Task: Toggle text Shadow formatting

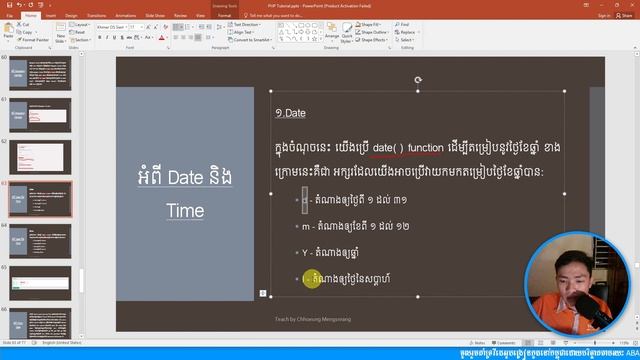Action: pos(122,38)
